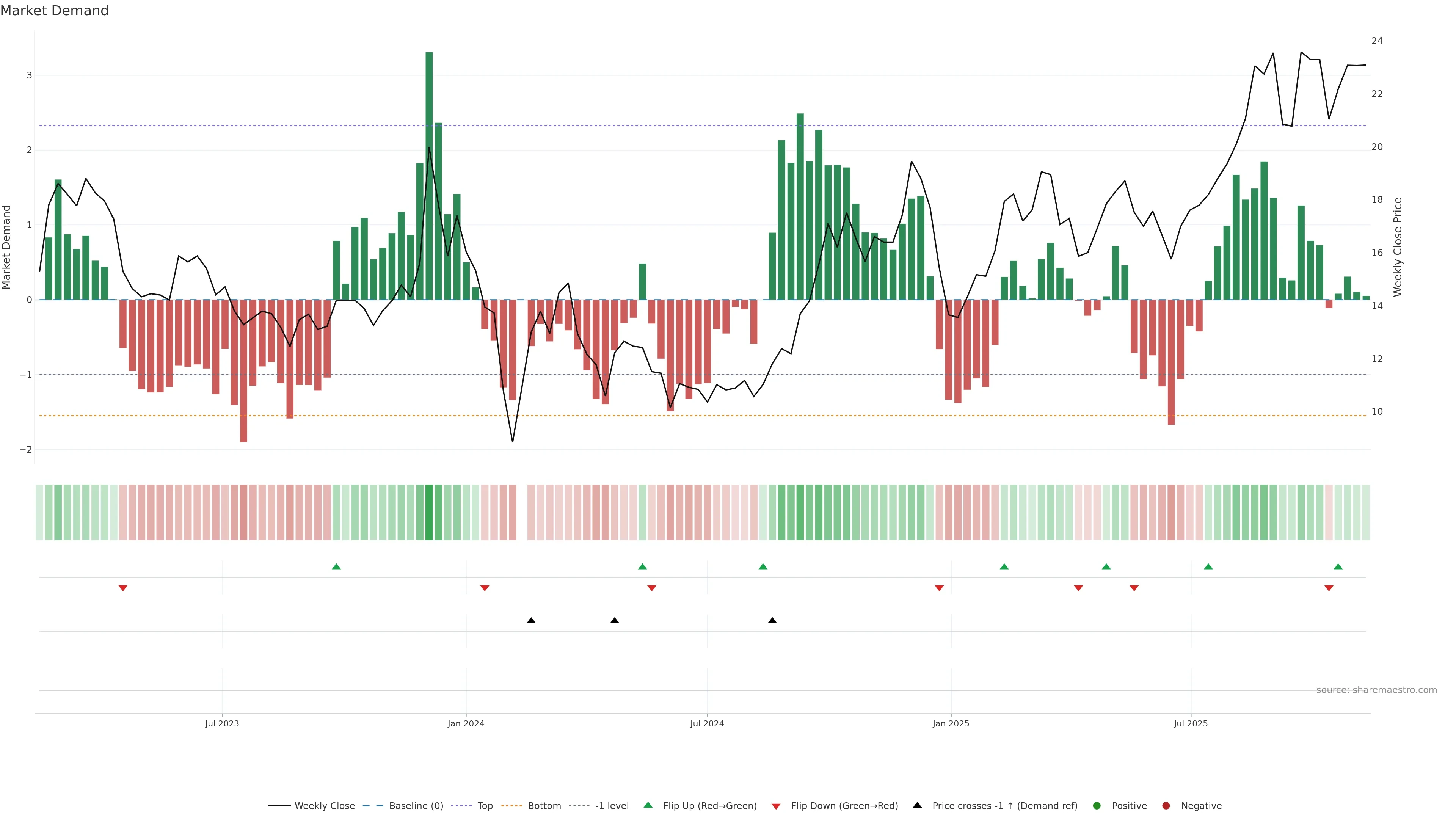Click Flip Down red triangle legend icon

pyautogui.click(x=776, y=806)
